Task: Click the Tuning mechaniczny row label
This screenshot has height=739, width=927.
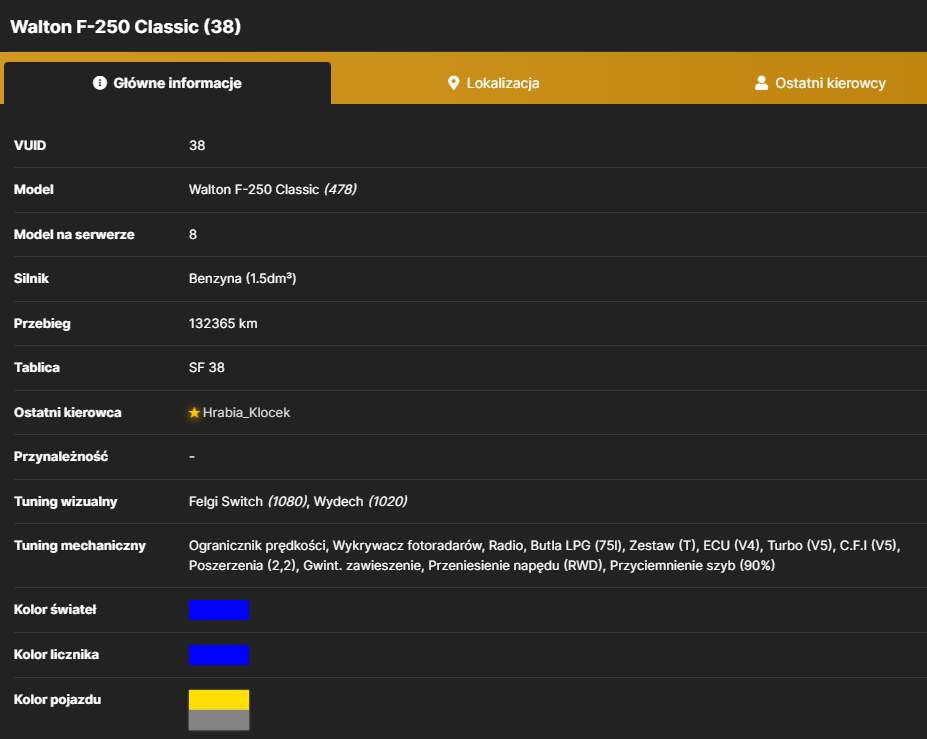Action: (80, 546)
